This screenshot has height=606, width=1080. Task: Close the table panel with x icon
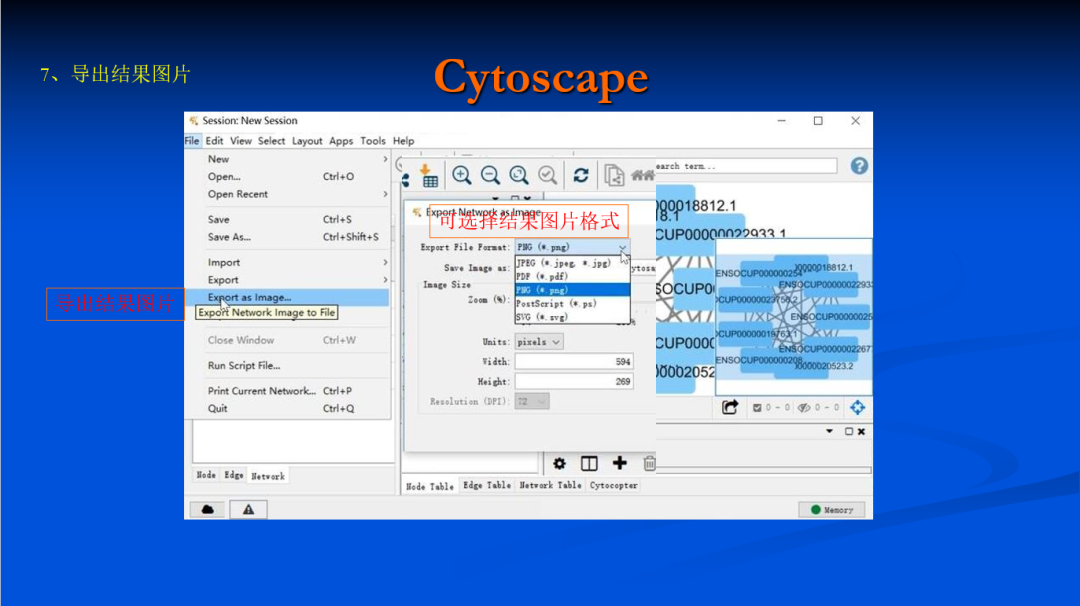(x=861, y=431)
